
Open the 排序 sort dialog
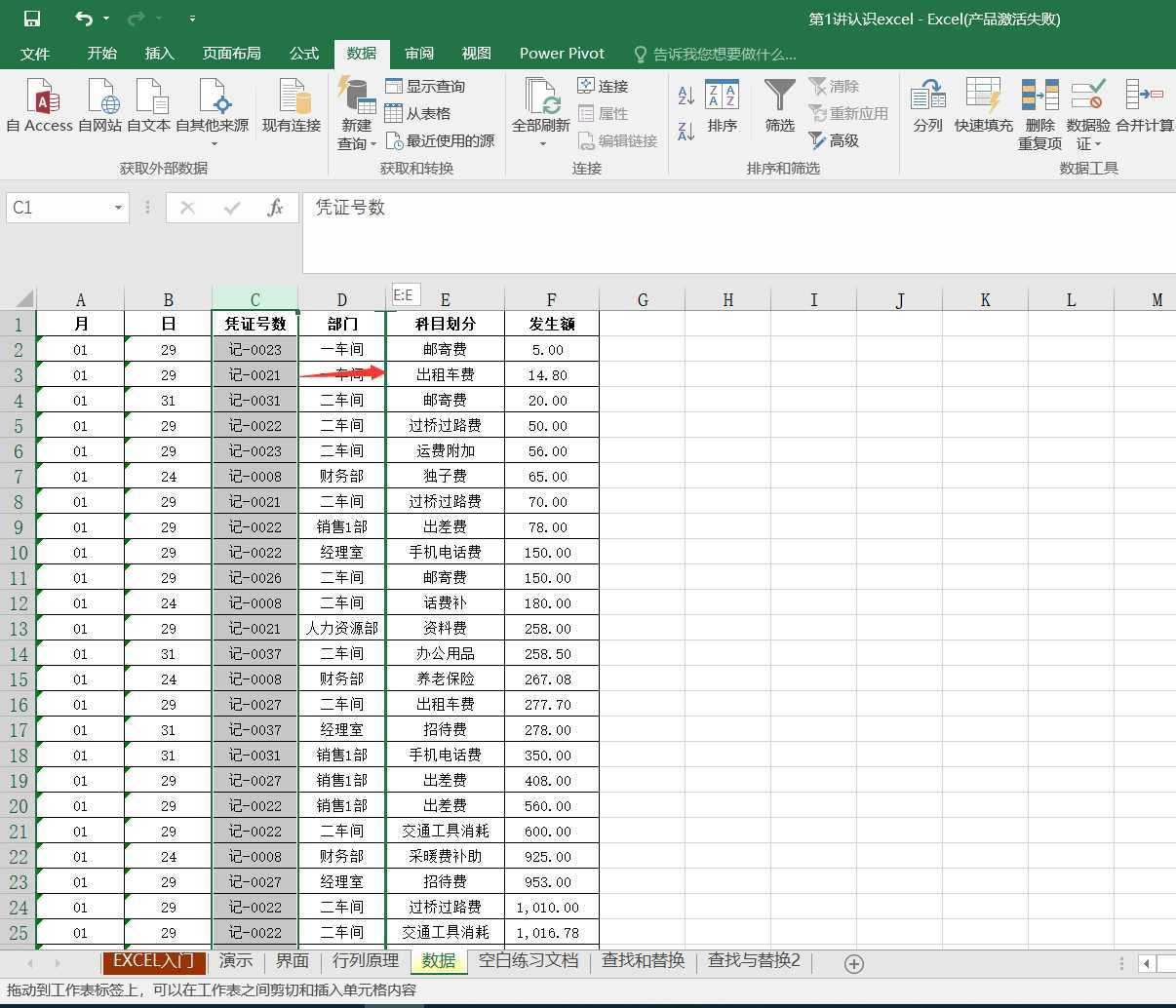723,105
